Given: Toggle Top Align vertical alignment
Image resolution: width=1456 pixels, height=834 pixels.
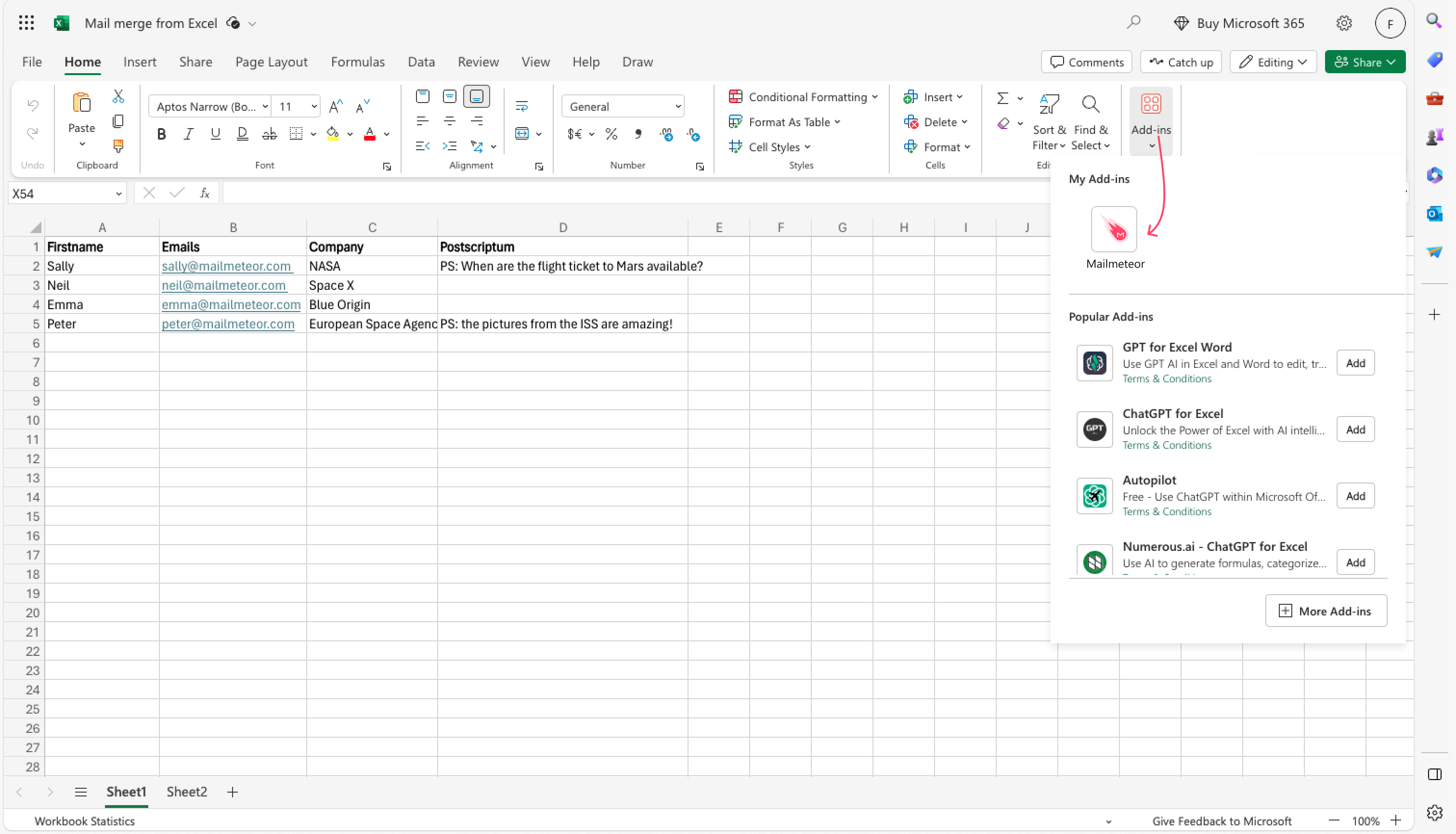Looking at the screenshot, I should pos(422,96).
